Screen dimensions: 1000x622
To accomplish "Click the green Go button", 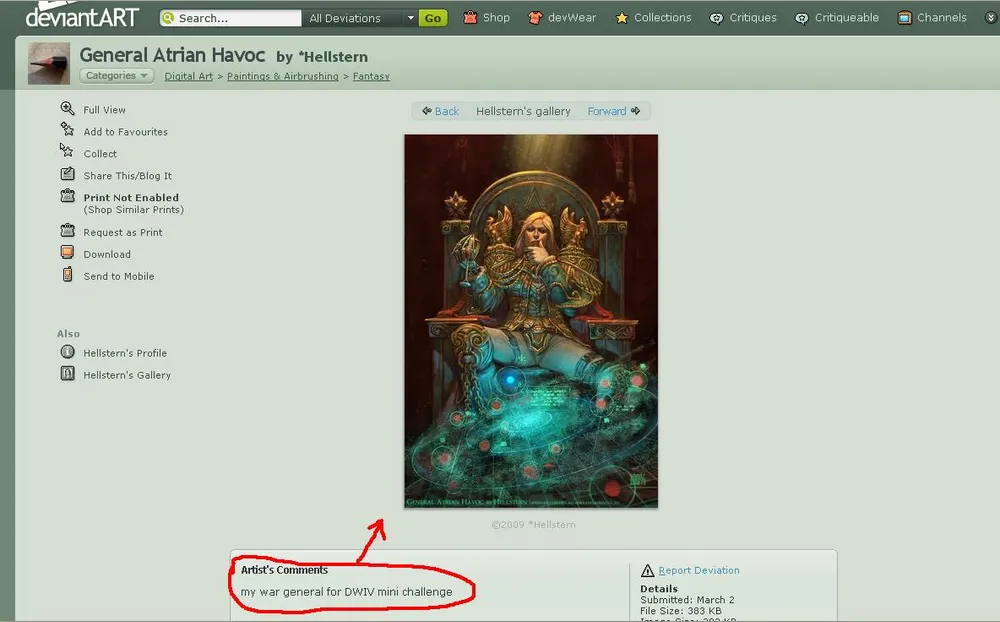I will pyautogui.click(x=433, y=18).
